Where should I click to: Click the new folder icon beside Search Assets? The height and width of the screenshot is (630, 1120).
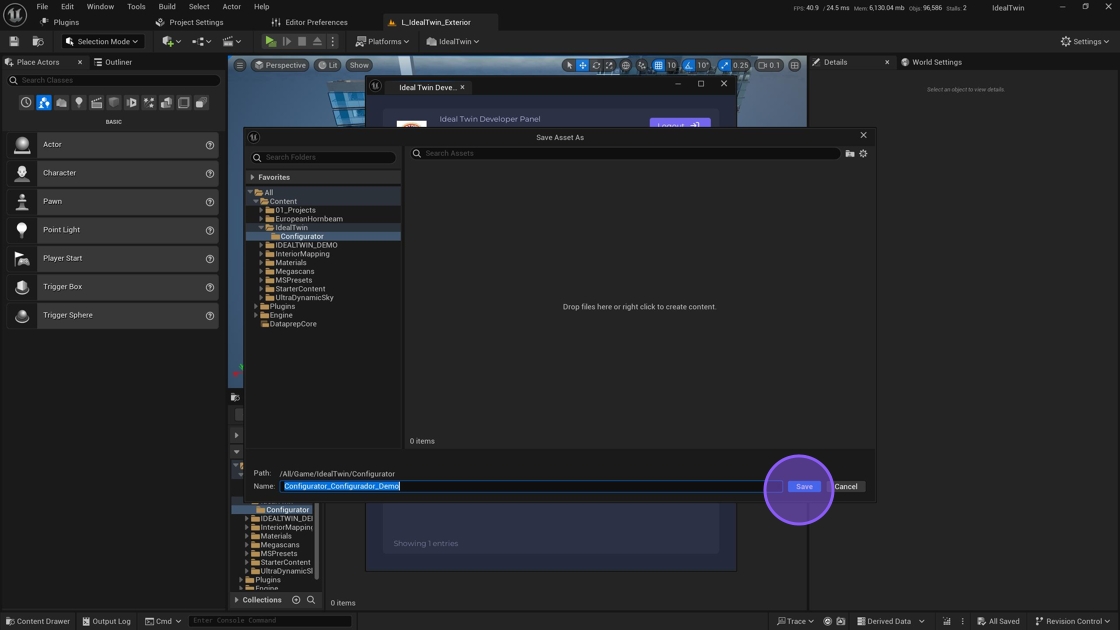click(849, 154)
